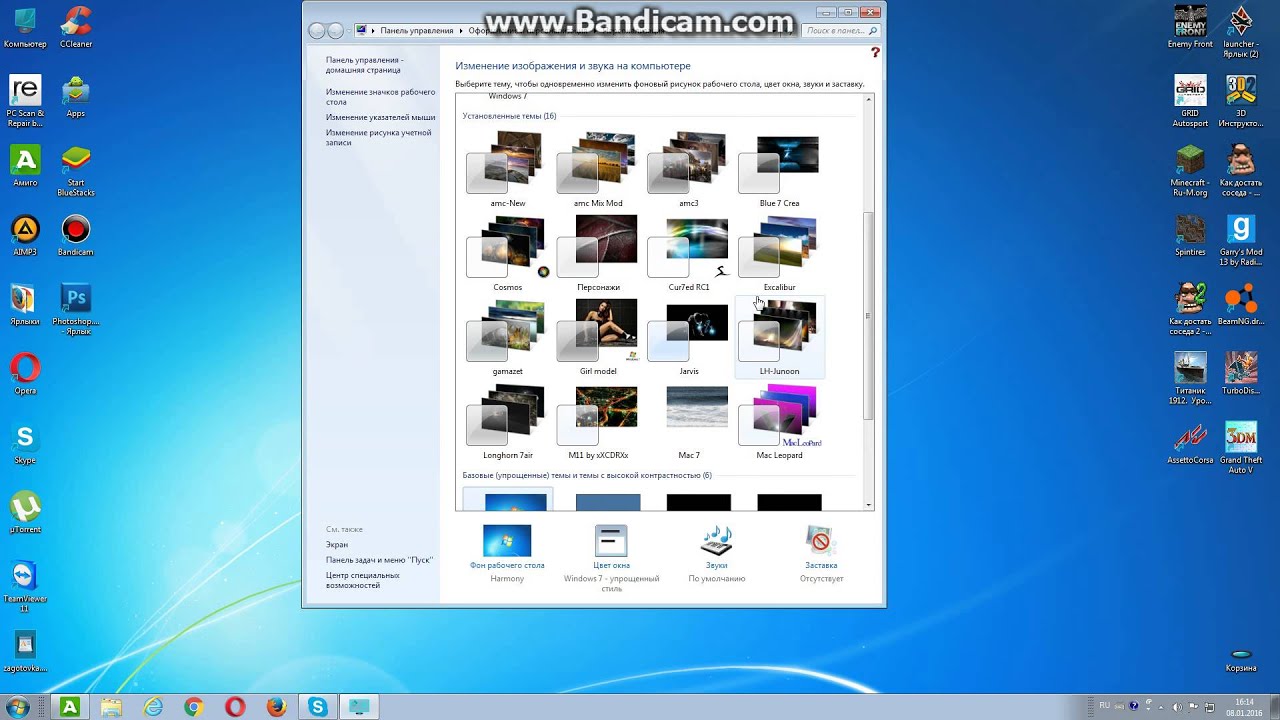
Task: Select the Excalibur theme
Action: 779,253
